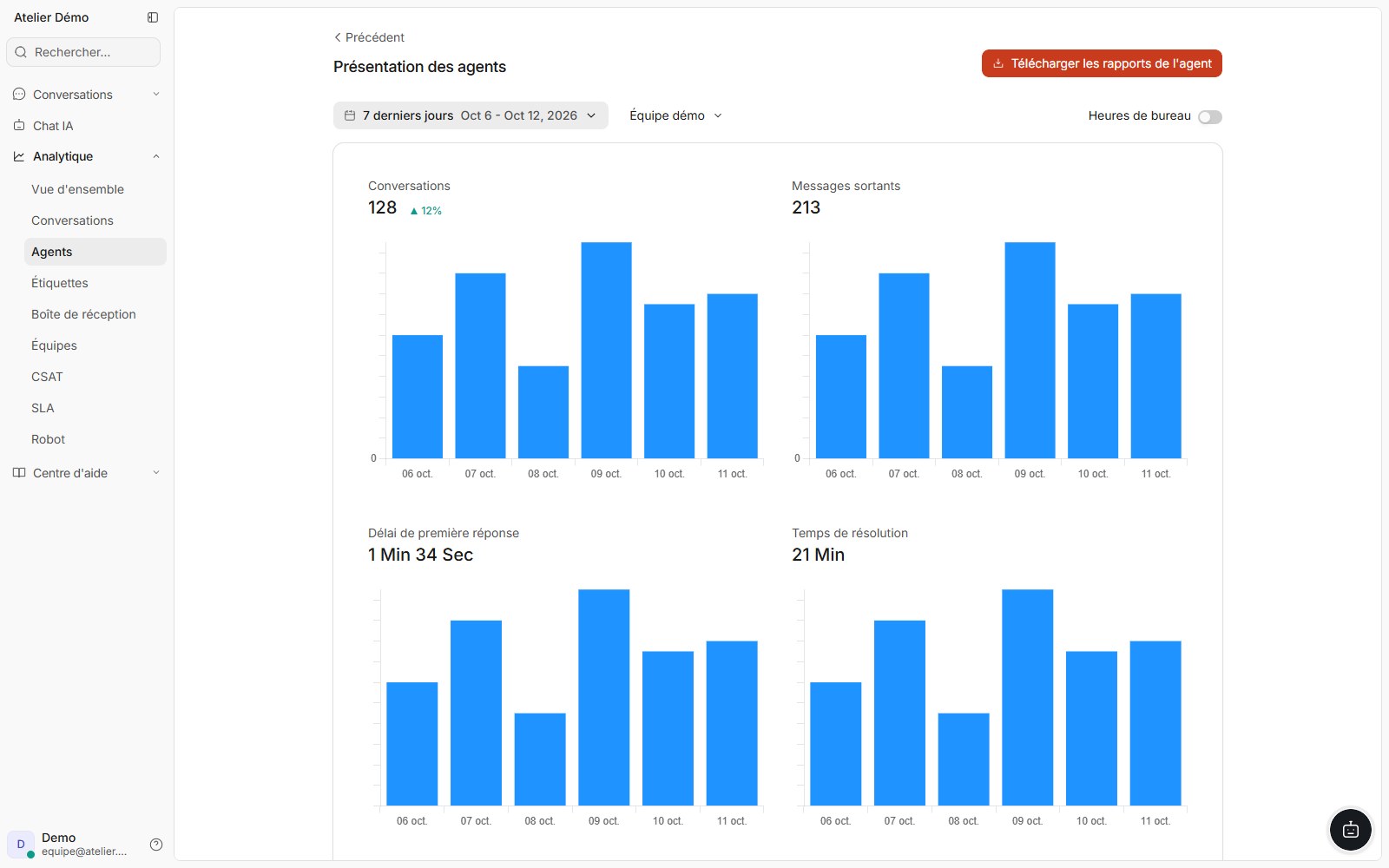This screenshot has height=868, width=1389.
Task: Click the Chat IA robot icon
Action: [19, 125]
